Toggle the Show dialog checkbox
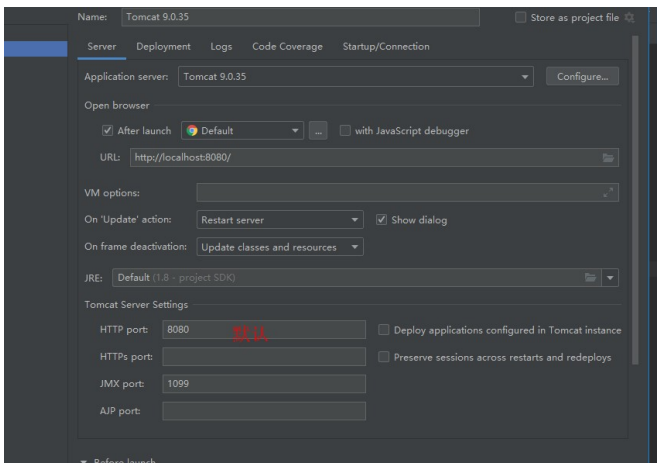The image size is (666, 466). (381, 220)
